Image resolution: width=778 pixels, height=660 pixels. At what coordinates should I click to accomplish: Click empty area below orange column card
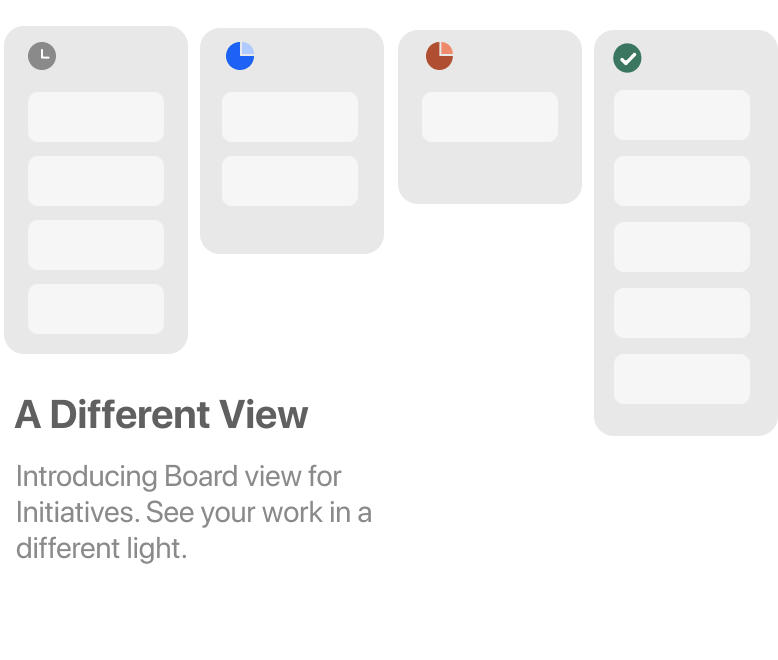[x=490, y=172]
